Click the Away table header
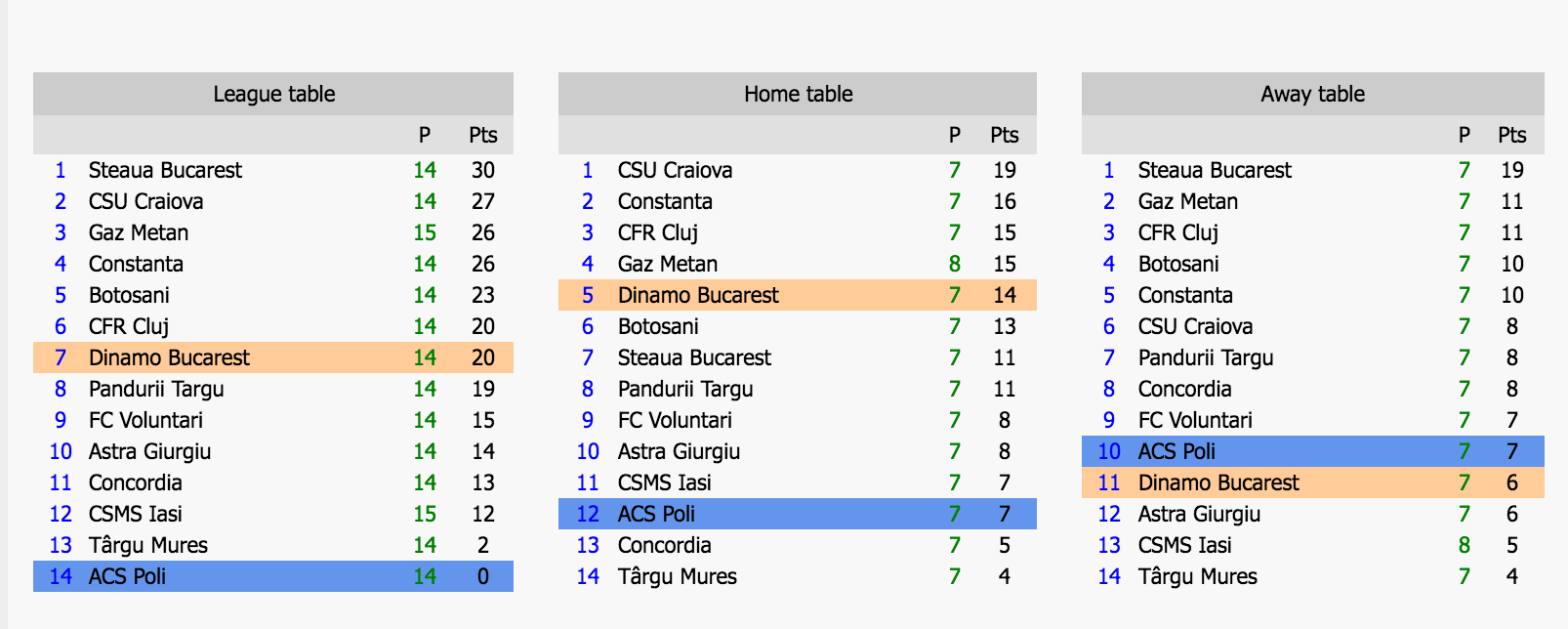The image size is (1568, 629). [1312, 94]
